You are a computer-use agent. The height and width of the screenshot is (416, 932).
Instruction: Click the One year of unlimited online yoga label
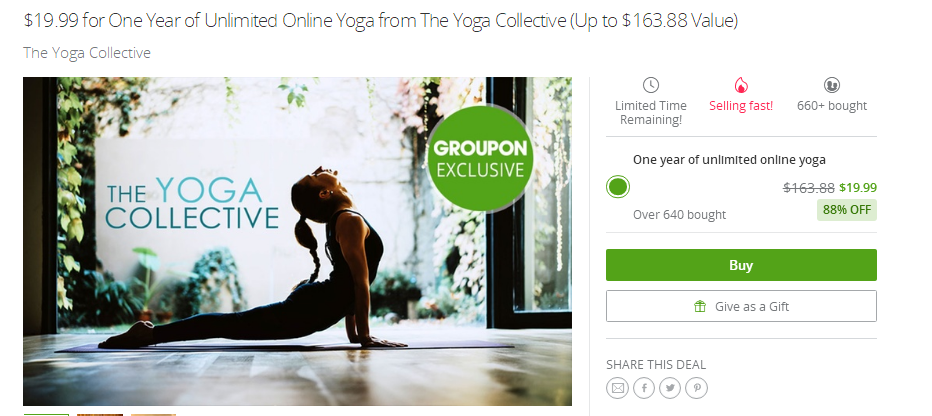(729, 160)
